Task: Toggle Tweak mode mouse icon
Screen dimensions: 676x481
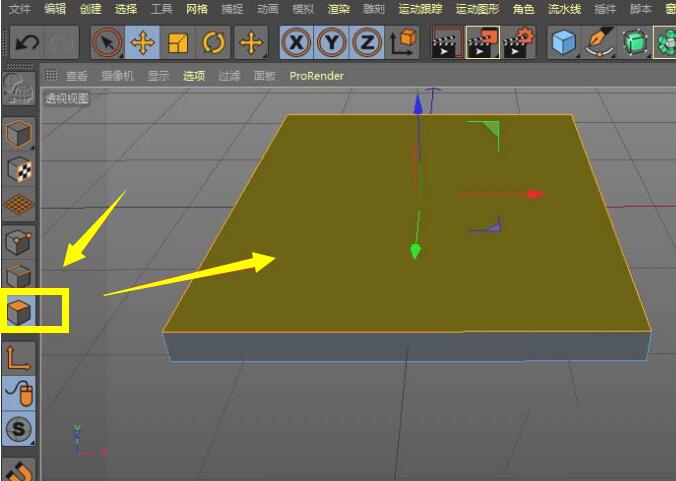Action: (19, 393)
